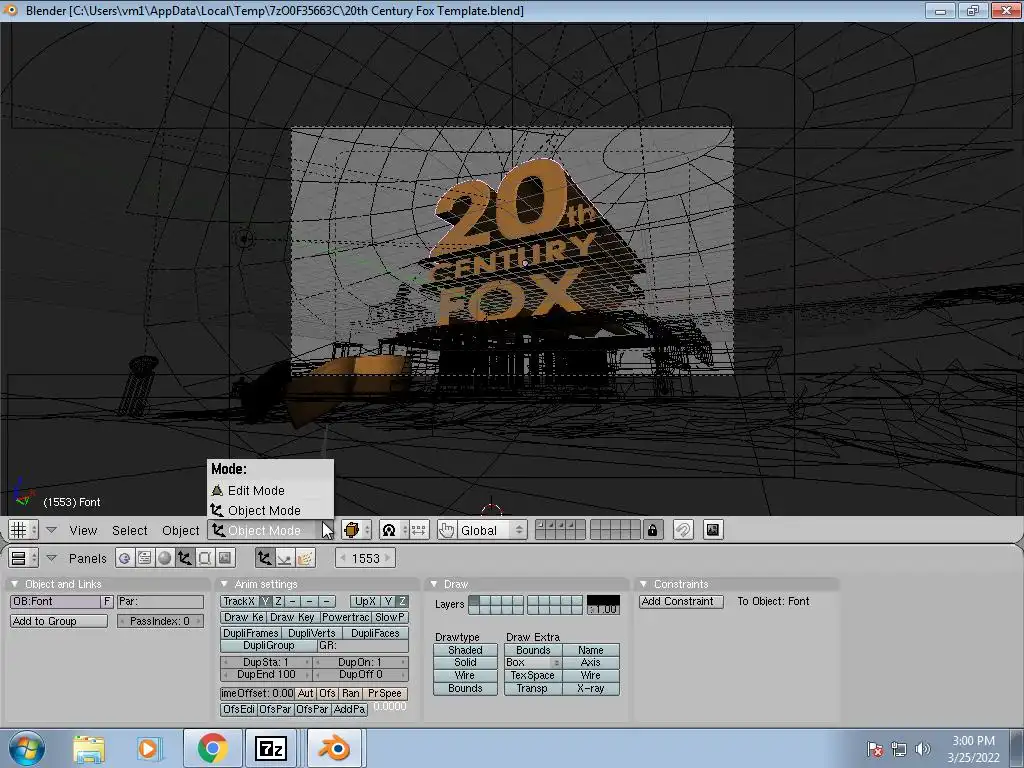This screenshot has width=1024, height=768.
Task: Open the Buttons window type selector
Action: (x=24, y=558)
